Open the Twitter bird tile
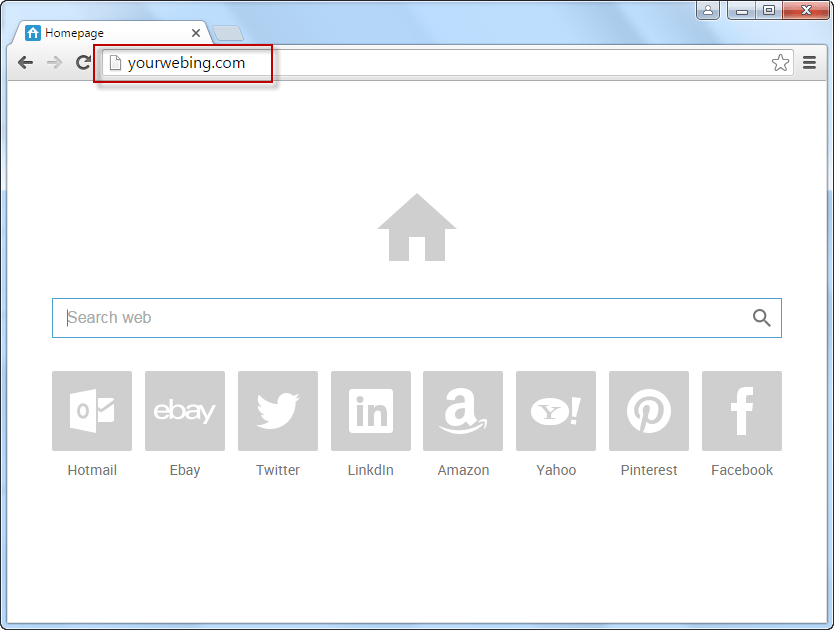The height and width of the screenshot is (630, 834). click(x=278, y=411)
